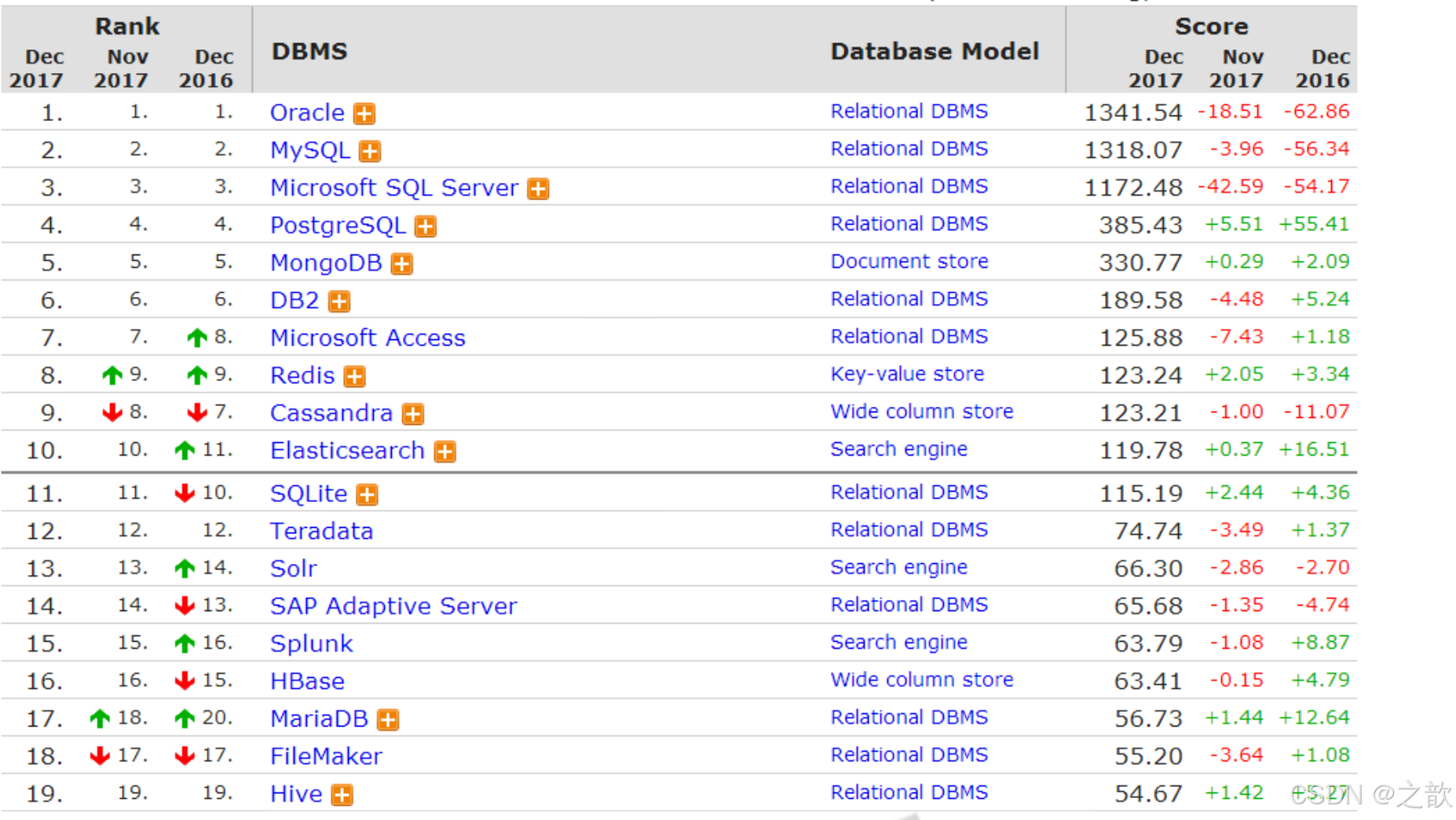Expand the plus icon next to Redis
Screen dimensions: 1456x820
[x=355, y=376]
